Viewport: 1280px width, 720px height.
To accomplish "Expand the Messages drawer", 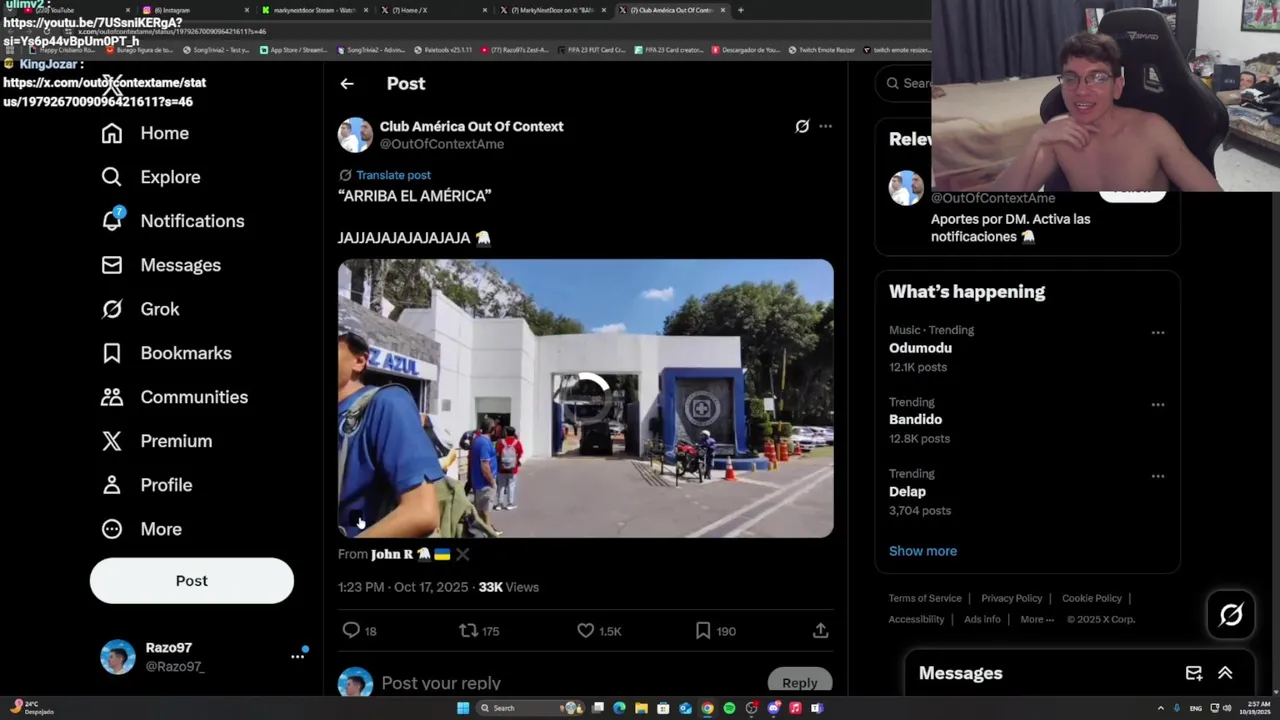I will tap(1225, 673).
